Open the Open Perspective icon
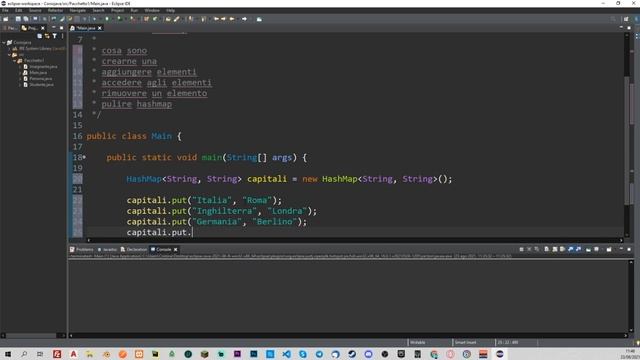Image resolution: width=640 pixels, height=360 pixels. (x=626, y=19)
